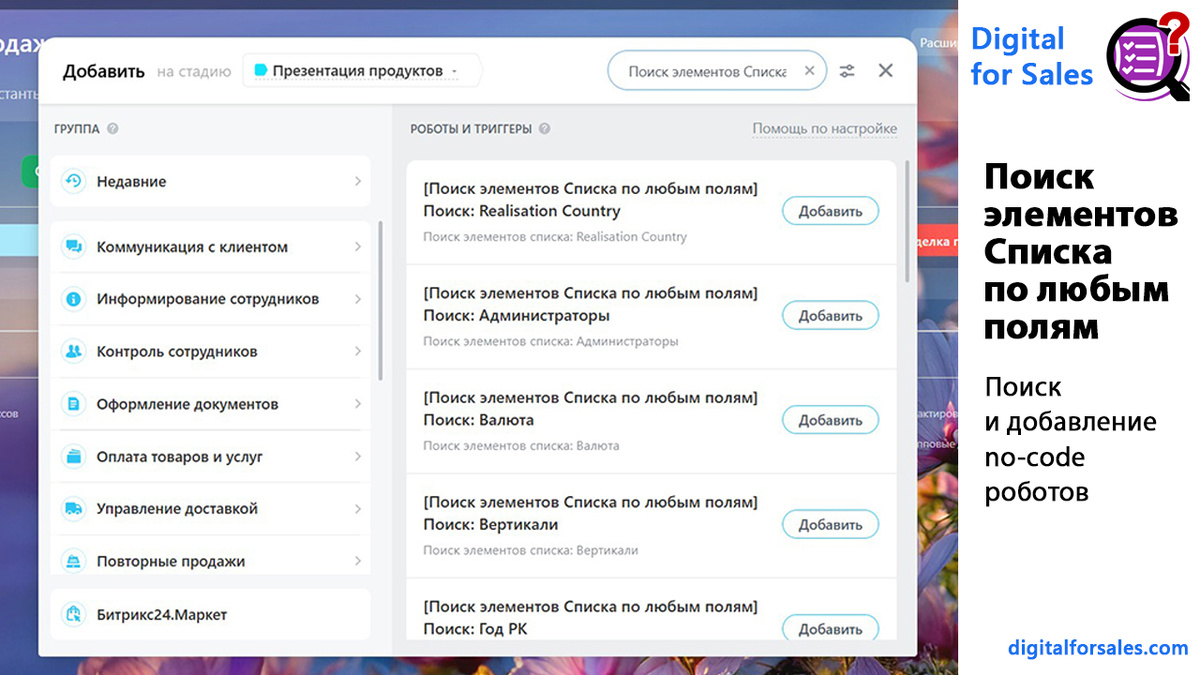Click the Недавние clock icon
This screenshot has height=675, width=1200.
click(73, 181)
